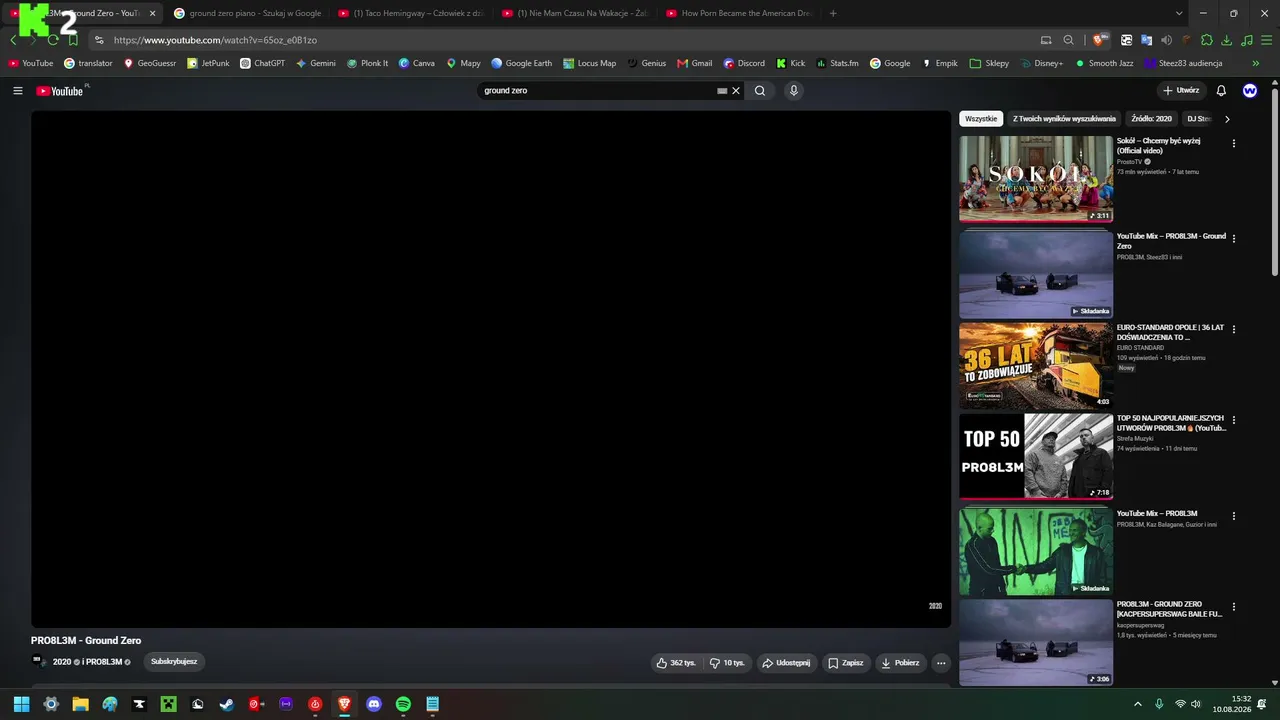The width and height of the screenshot is (1280, 720).
Task: Select the Źródło: 2020 chip
Action: [1152, 119]
